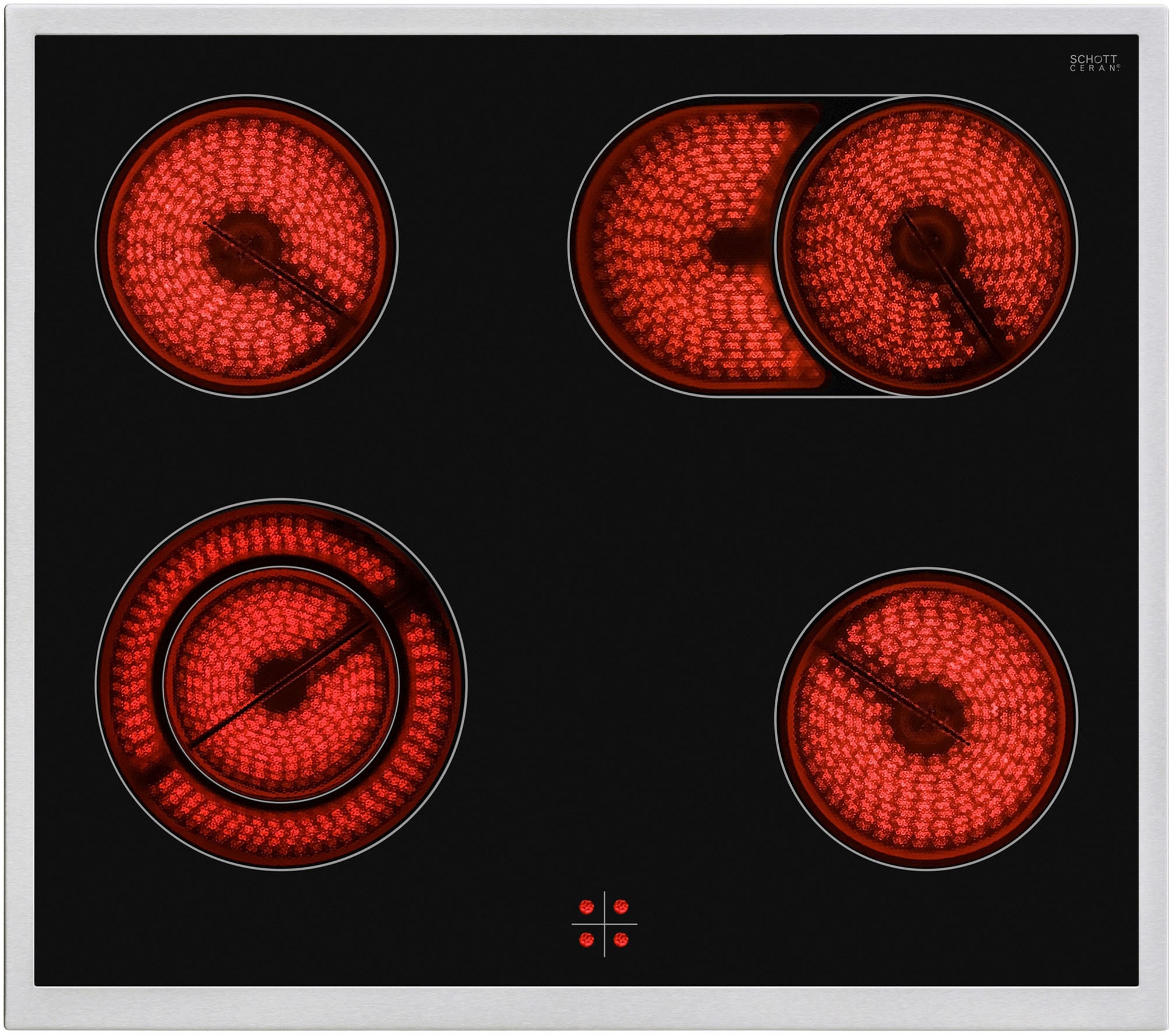The image size is (1171, 1036).
Task: Click the SCHOTT CERAN logo
Action: pyautogui.click(x=1093, y=63)
